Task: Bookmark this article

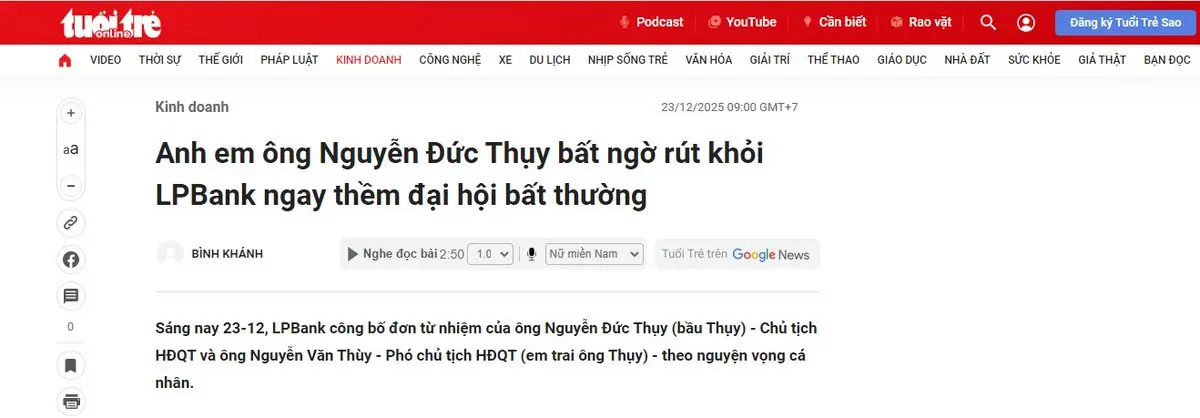Action: pyautogui.click(x=71, y=365)
